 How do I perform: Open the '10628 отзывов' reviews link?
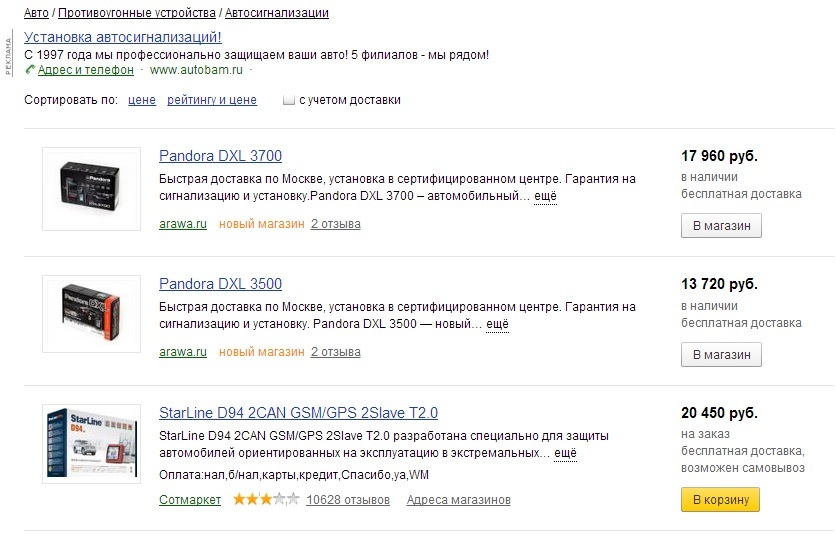[x=348, y=500]
